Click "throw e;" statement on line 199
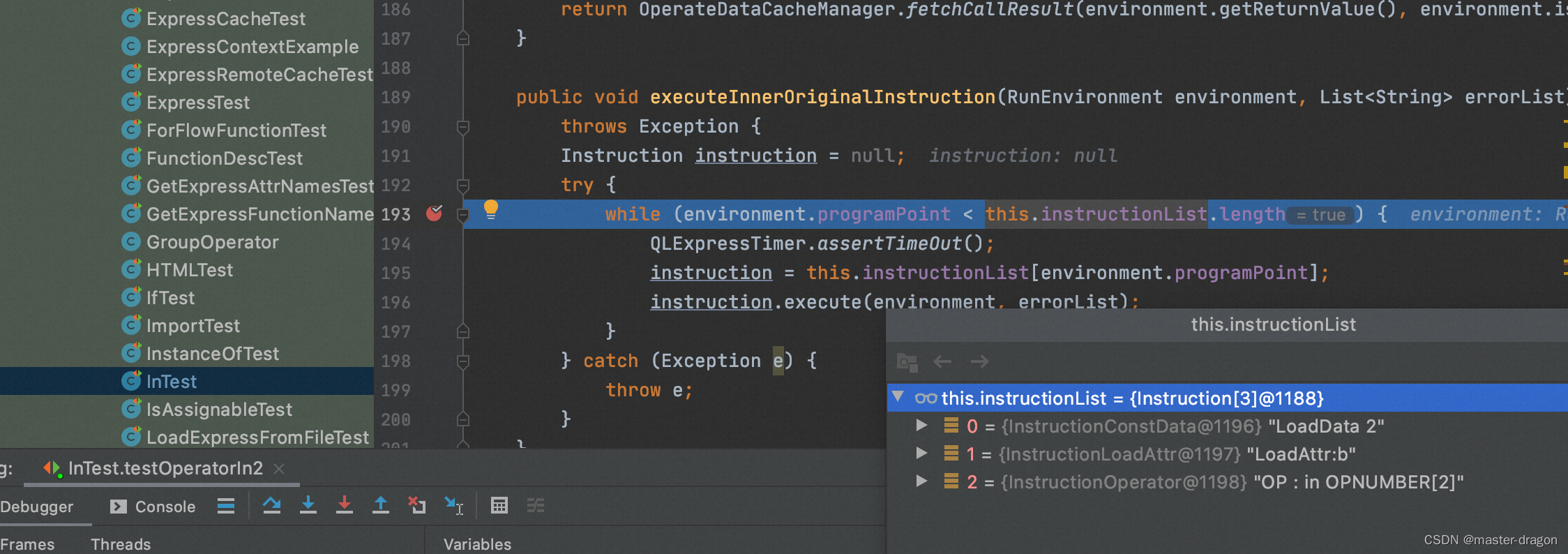Viewport: 1568px width, 554px height. click(x=649, y=390)
